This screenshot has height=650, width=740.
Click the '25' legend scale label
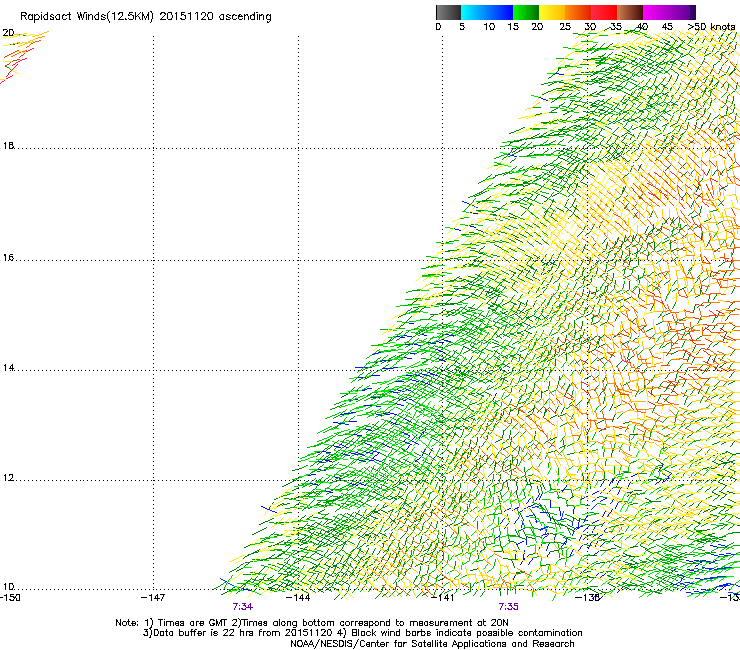(x=565, y=26)
